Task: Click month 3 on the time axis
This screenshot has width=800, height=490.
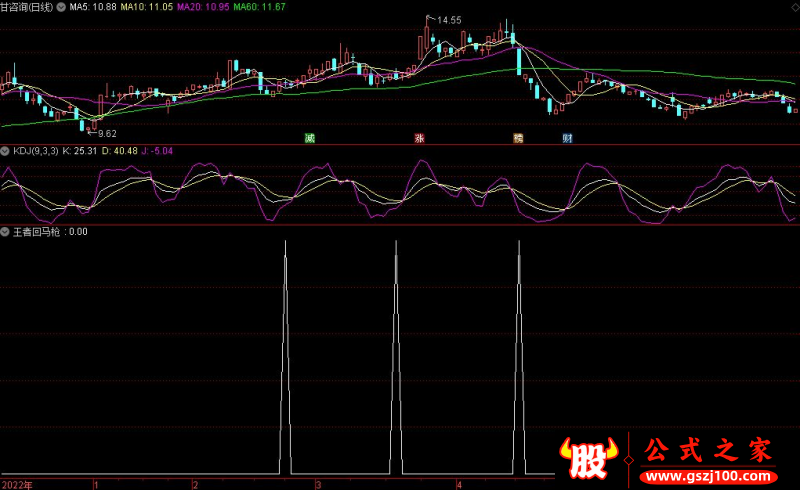Action: pyautogui.click(x=318, y=484)
